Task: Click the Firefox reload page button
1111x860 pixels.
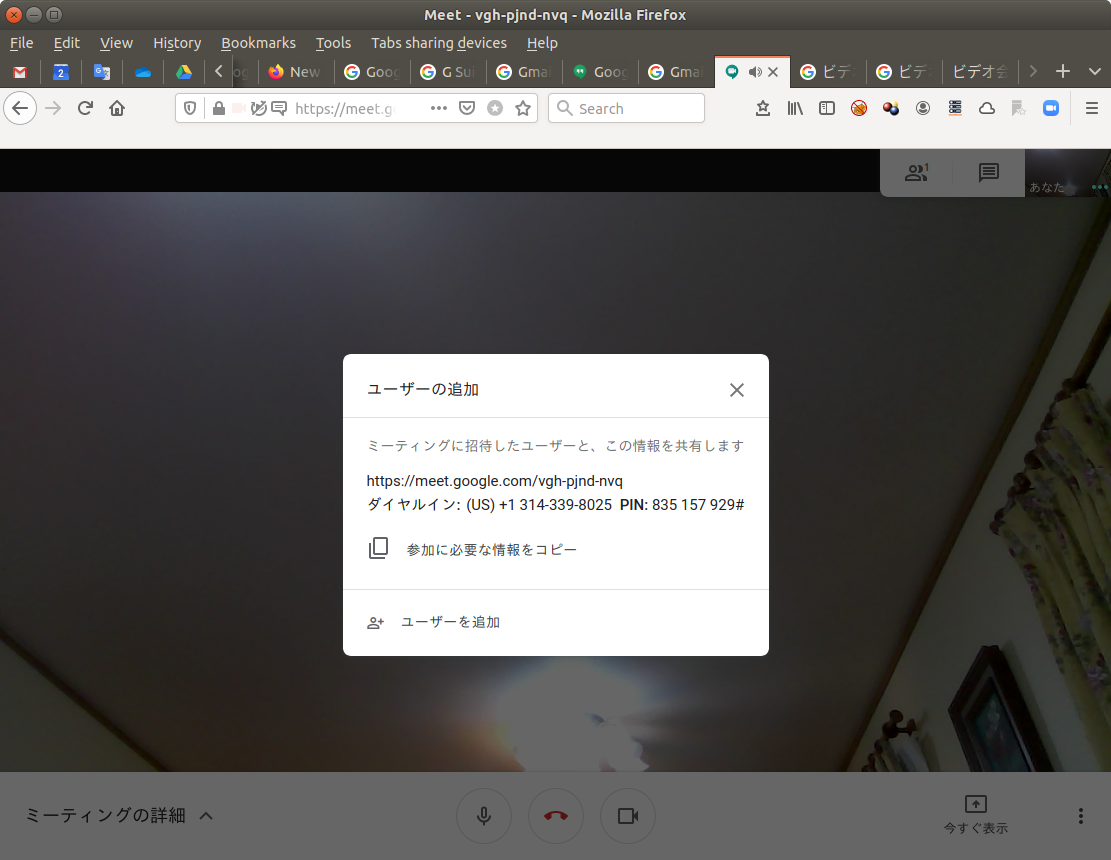Action: 85,108
